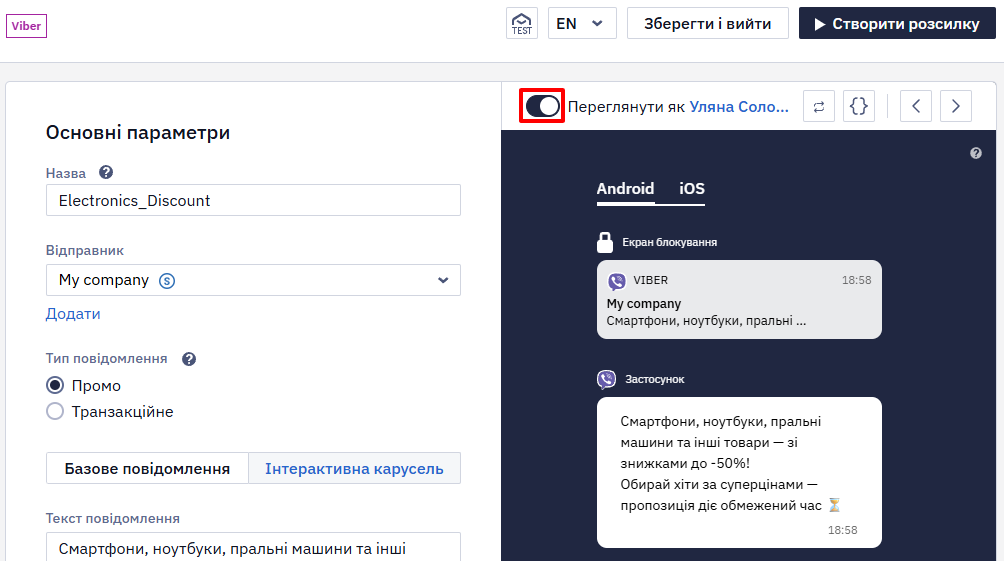Click the in-app message preview bubble
This screenshot has height=561, width=1004.
click(739, 473)
